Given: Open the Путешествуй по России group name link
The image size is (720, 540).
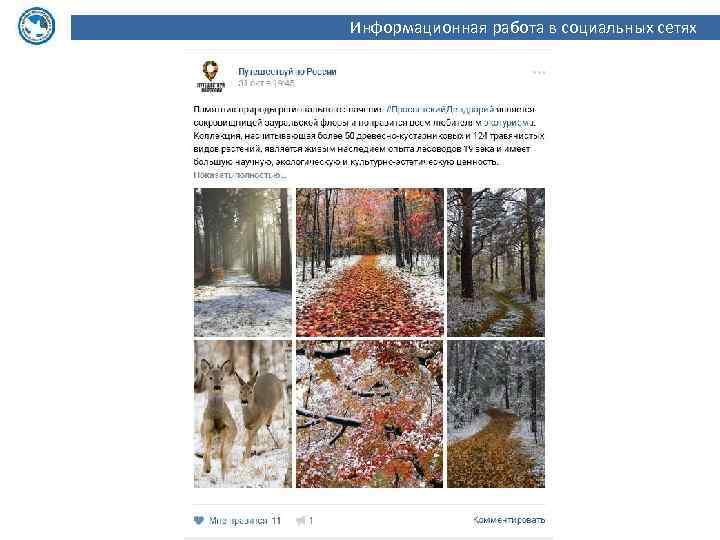Looking at the screenshot, I should 287,72.
